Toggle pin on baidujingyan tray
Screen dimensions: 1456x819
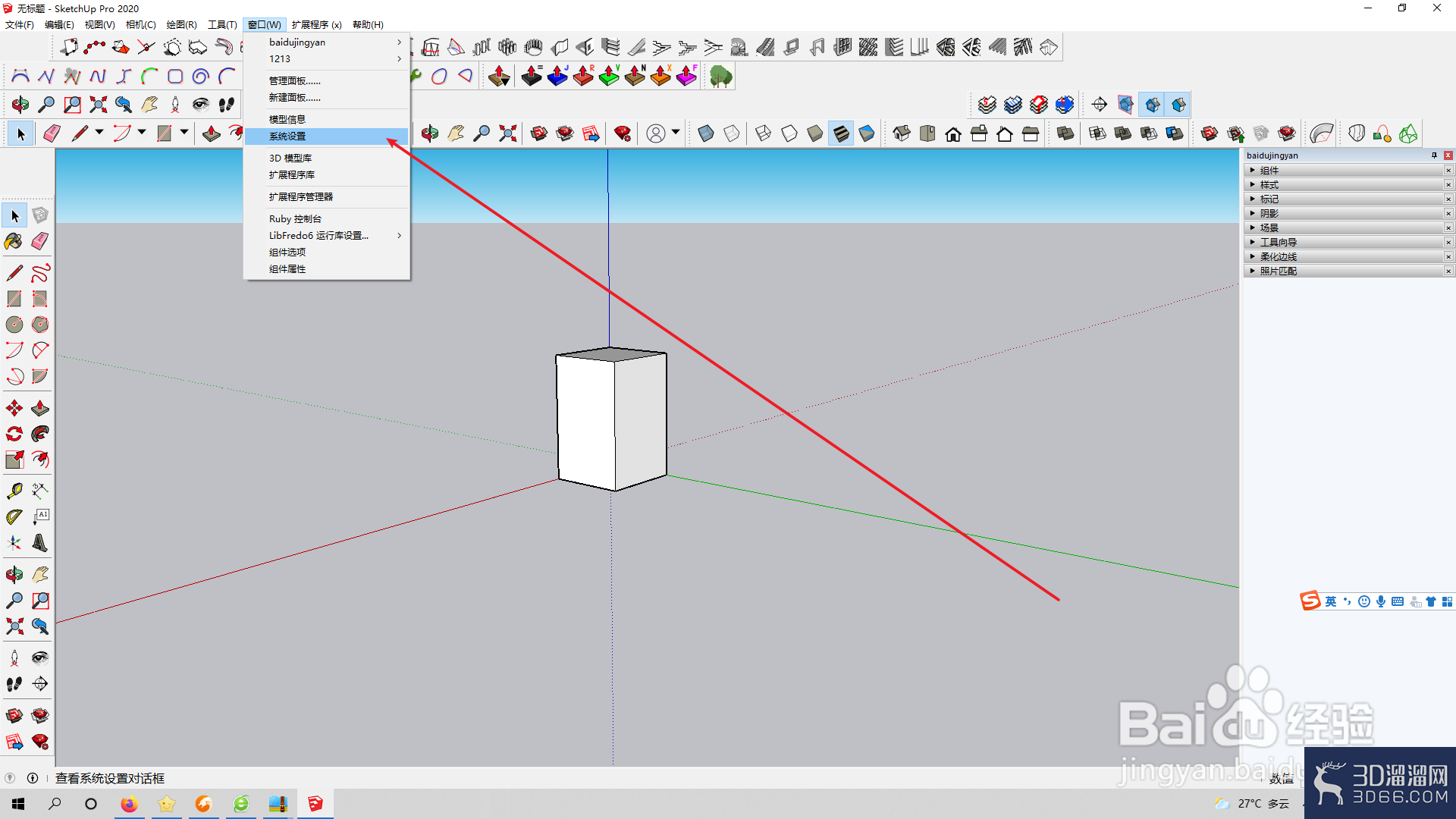pos(1434,155)
